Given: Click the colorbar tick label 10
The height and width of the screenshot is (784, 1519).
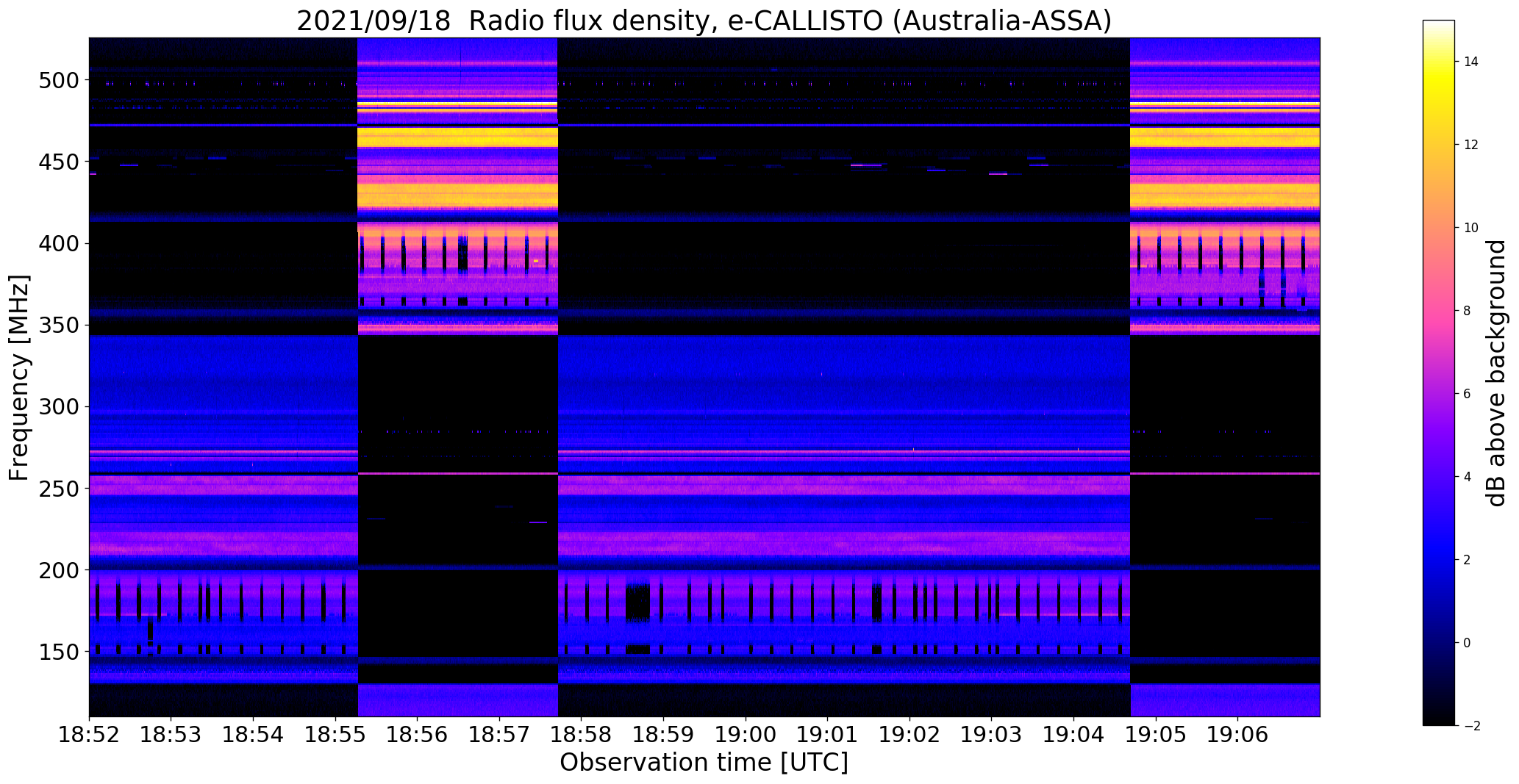Looking at the screenshot, I should coord(1471,228).
